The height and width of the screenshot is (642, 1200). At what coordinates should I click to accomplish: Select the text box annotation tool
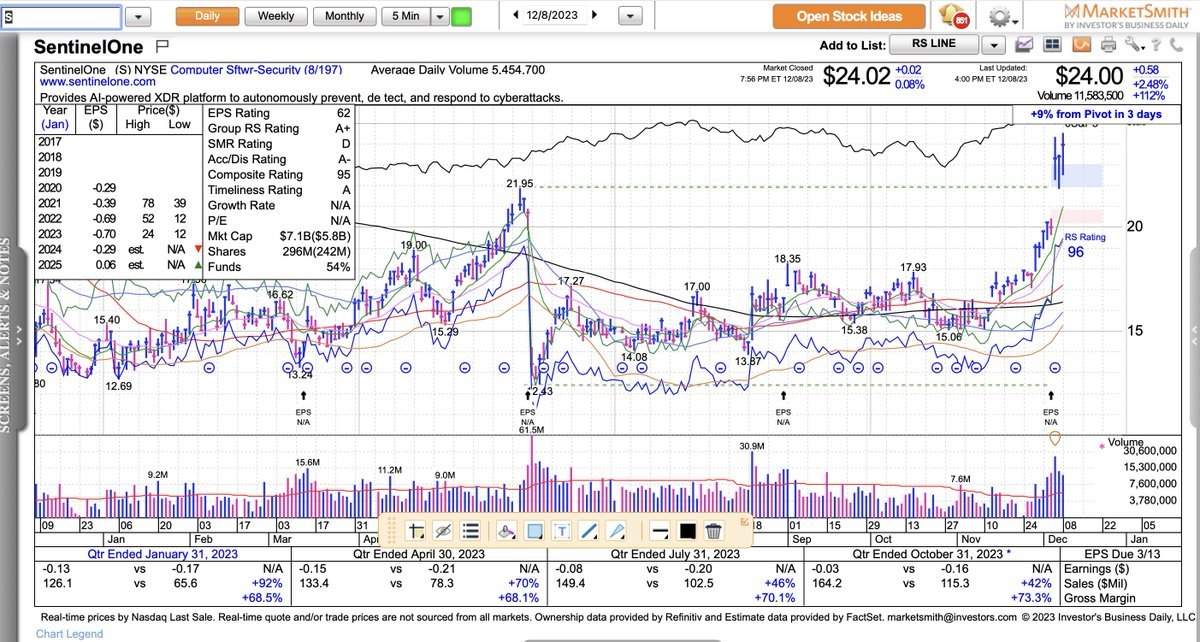click(562, 531)
